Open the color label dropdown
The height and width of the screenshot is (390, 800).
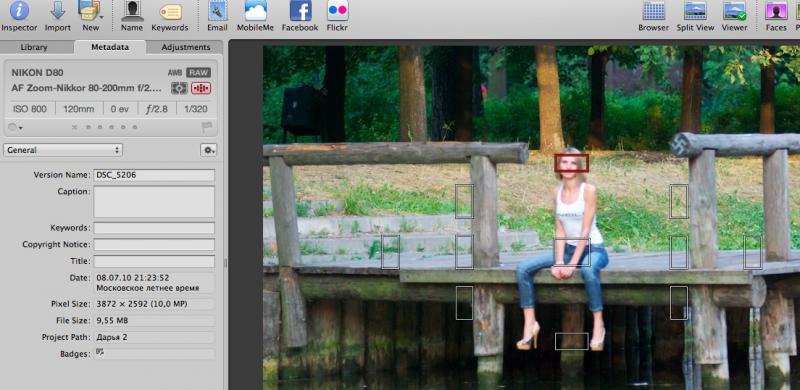tap(15, 128)
